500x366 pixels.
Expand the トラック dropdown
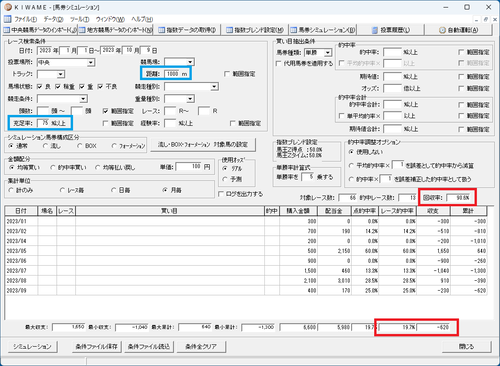click(61, 74)
